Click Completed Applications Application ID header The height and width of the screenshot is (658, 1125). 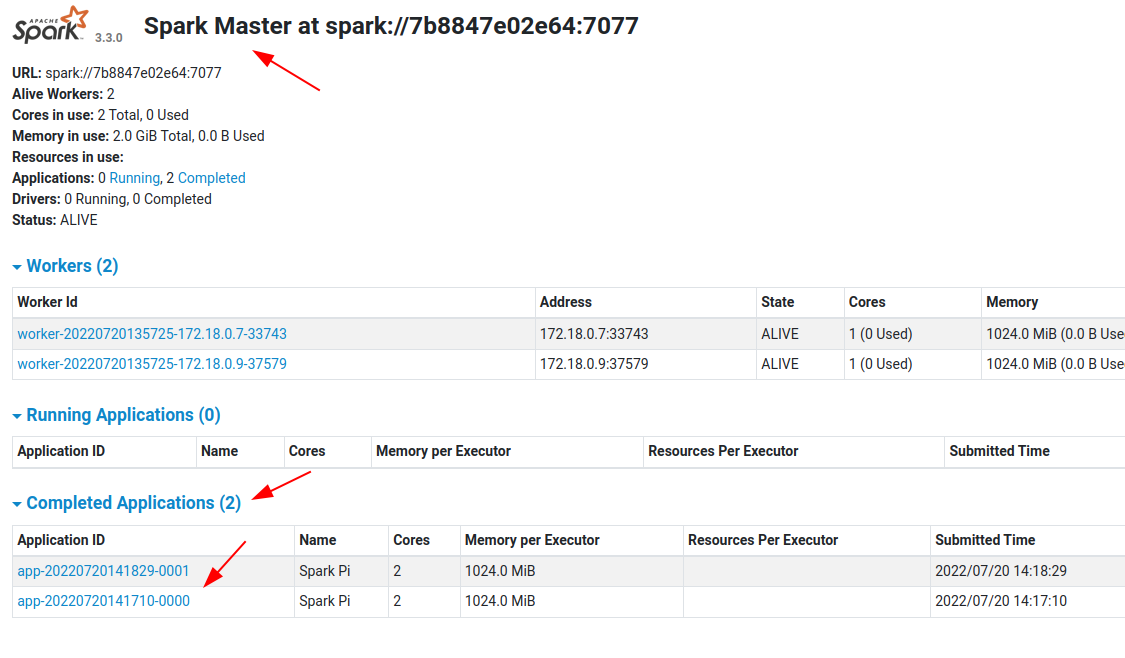pyautogui.click(x=61, y=540)
